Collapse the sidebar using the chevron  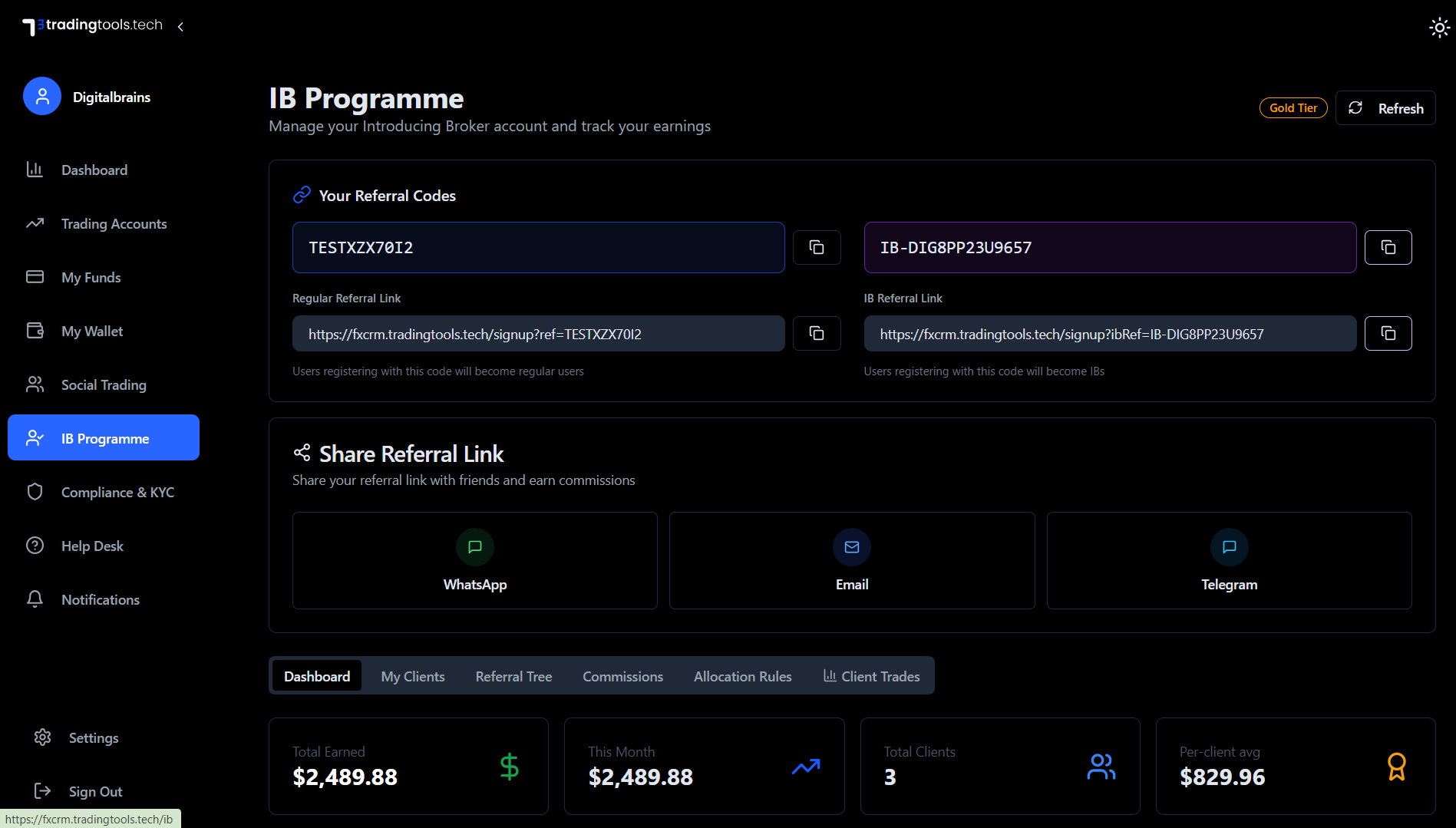pos(180,27)
